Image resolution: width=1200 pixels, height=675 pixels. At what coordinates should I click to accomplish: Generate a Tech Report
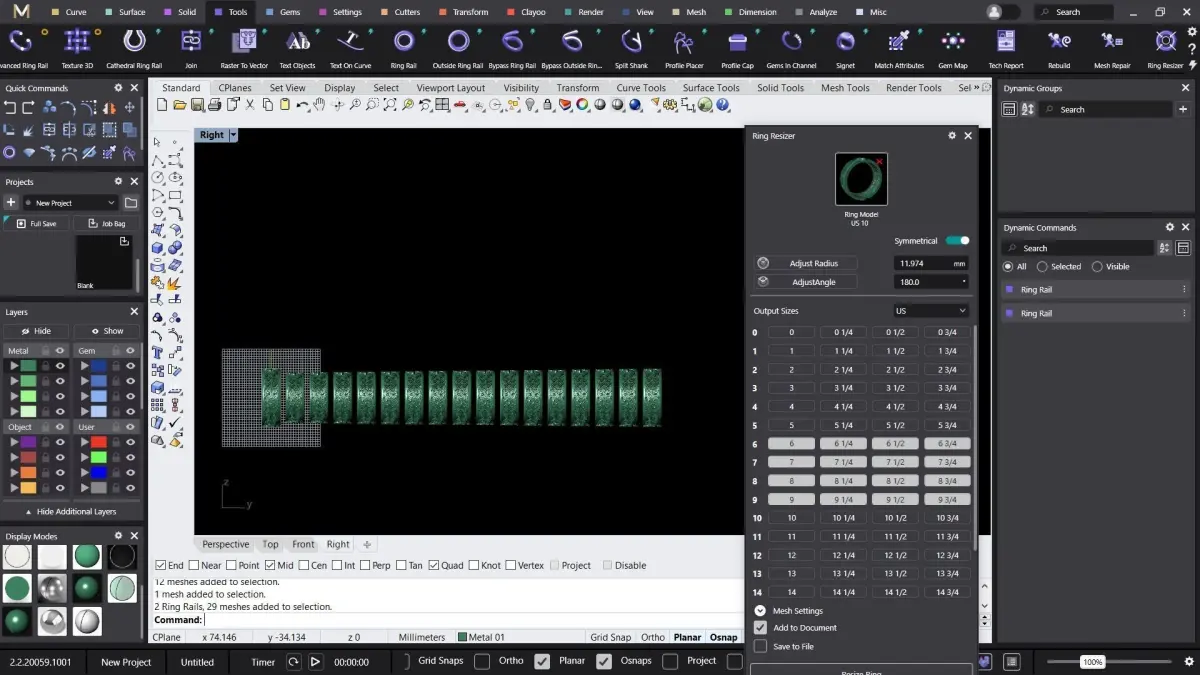tap(1006, 47)
